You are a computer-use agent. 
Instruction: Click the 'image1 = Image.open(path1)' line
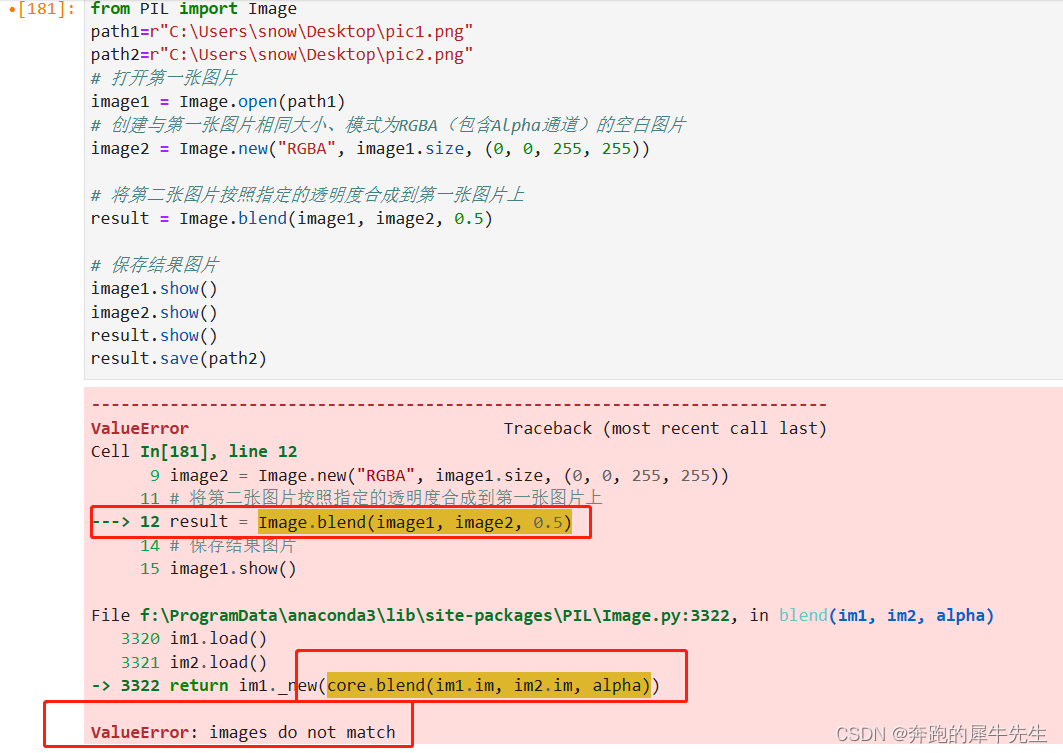pos(218,102)
